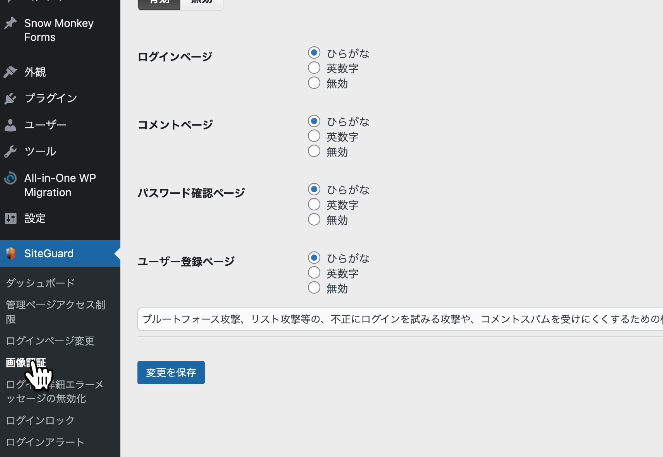Viewport: 663px width, 457px height.
Task: Select 英数字 for パスワード確認ページ
Action: (x=314, y=204)
